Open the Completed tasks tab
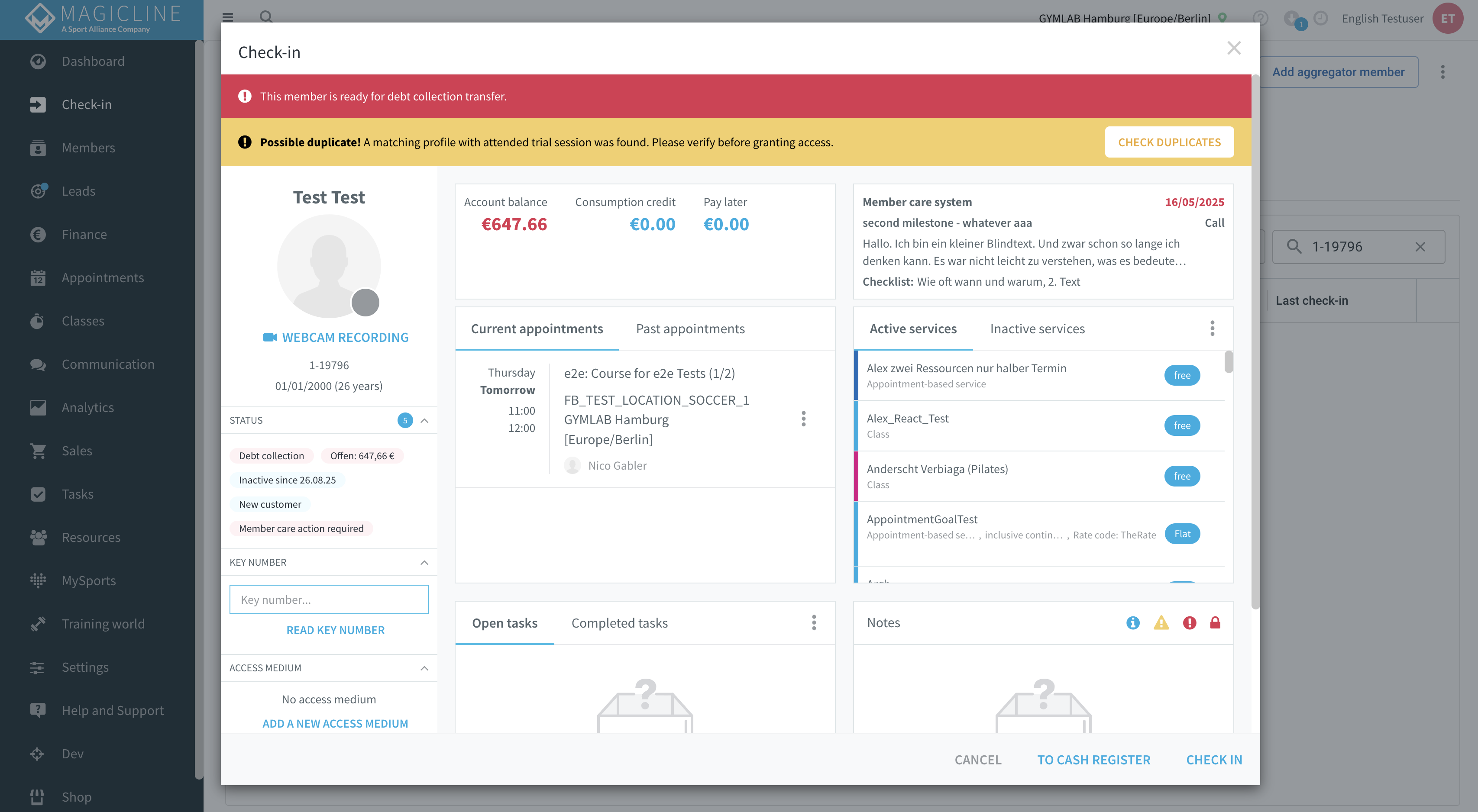 click(620, 623)
